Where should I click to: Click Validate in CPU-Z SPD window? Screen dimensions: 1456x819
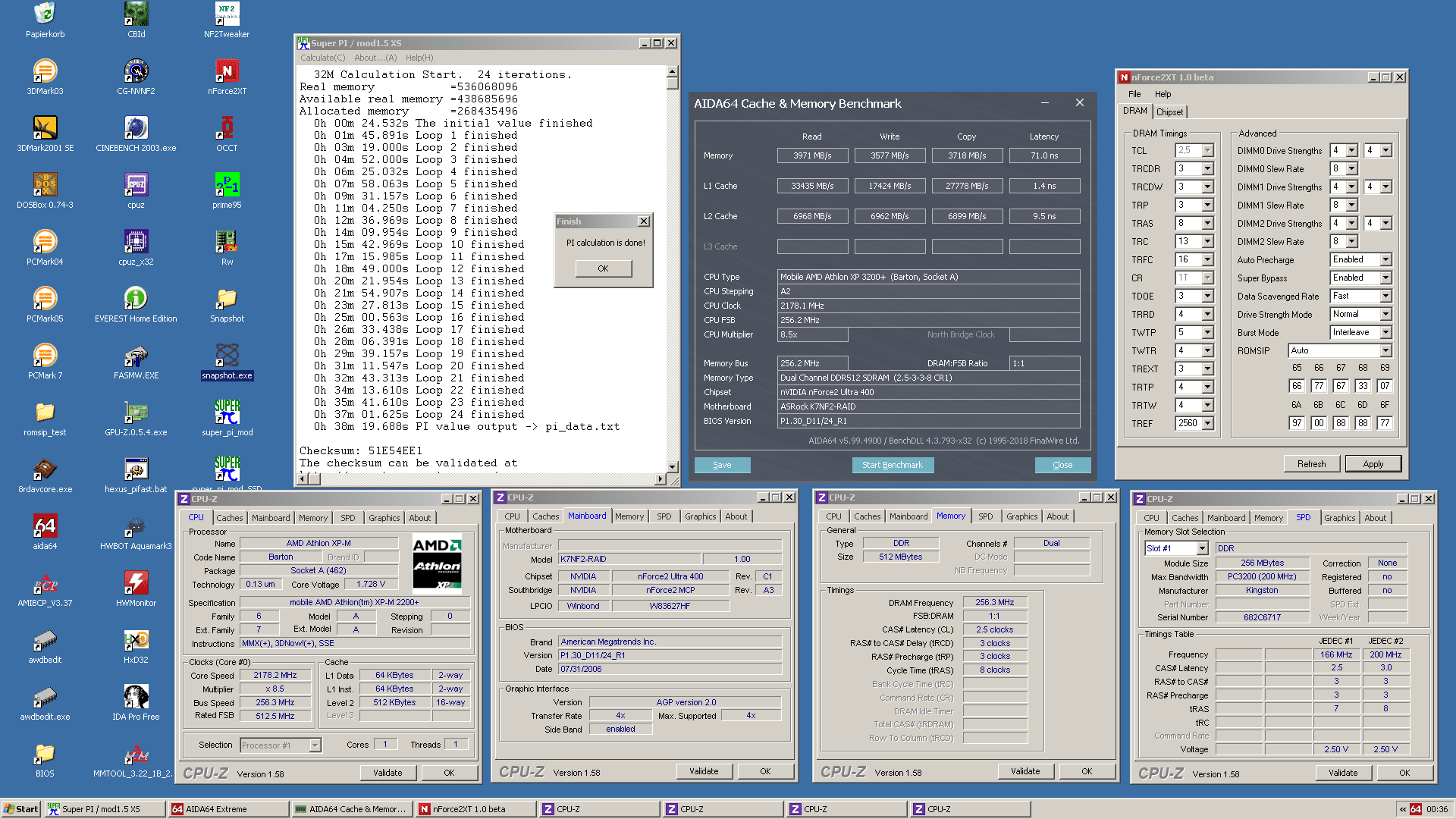pyautogui.click(x=1343, y=773)
